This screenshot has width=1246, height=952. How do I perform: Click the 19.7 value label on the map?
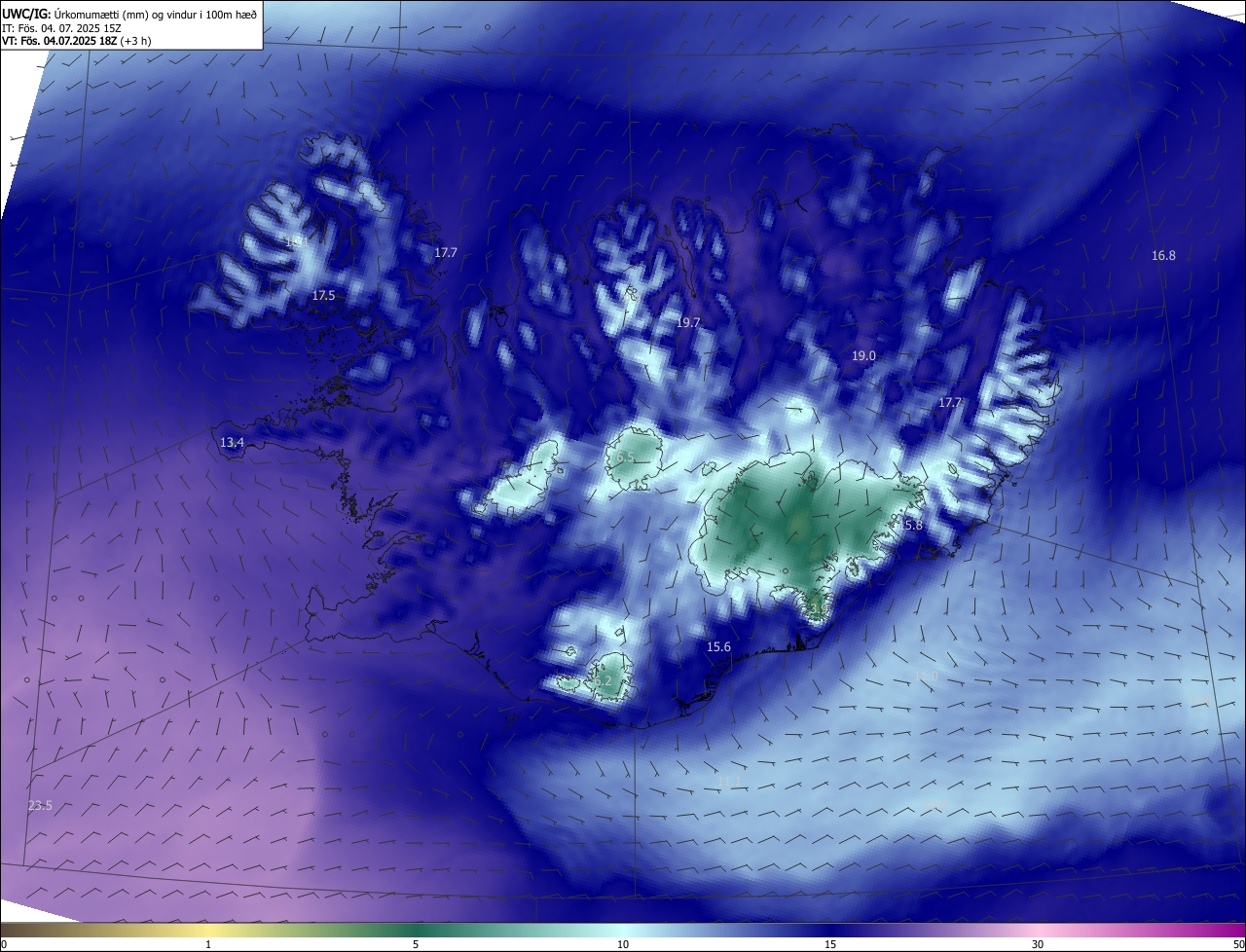(688, 322)
